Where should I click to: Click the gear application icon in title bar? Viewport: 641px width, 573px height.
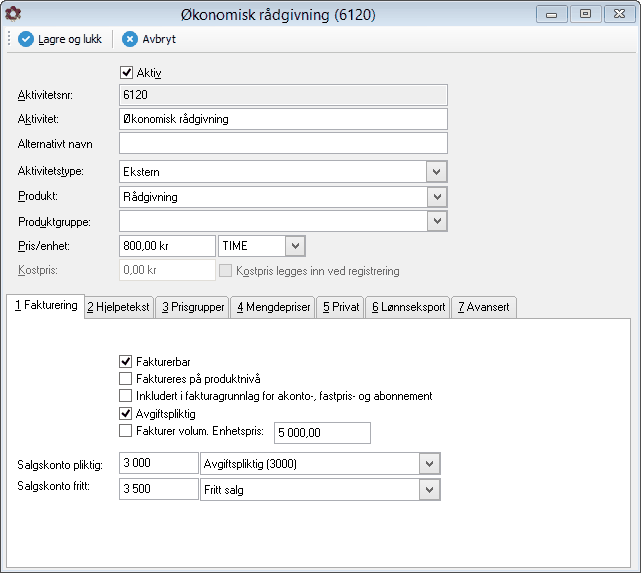pyautogui.click(x=13, y=14)
